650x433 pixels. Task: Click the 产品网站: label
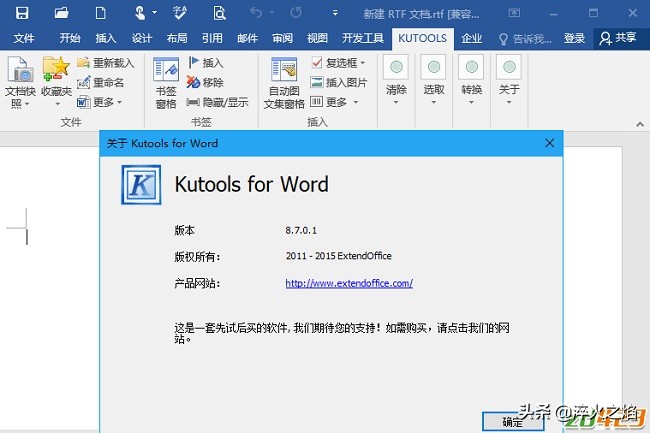(x=197, y=283)
